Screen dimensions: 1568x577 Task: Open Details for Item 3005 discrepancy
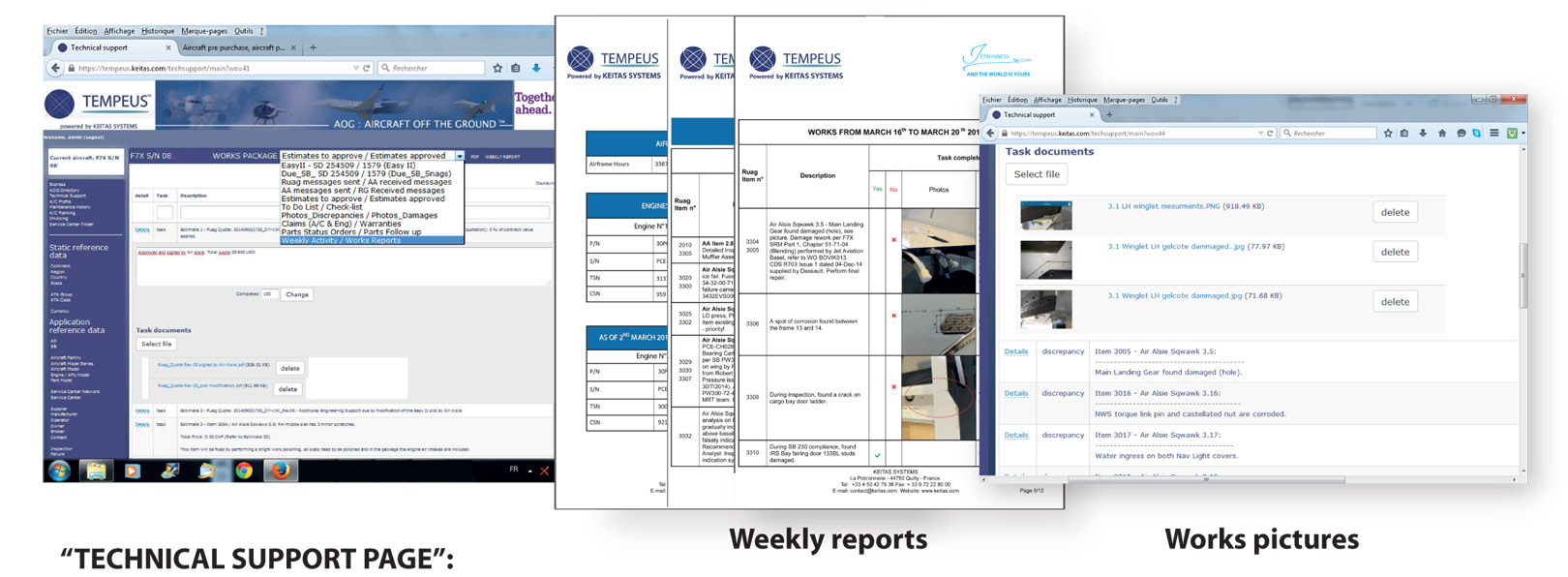coord(1015,351)
